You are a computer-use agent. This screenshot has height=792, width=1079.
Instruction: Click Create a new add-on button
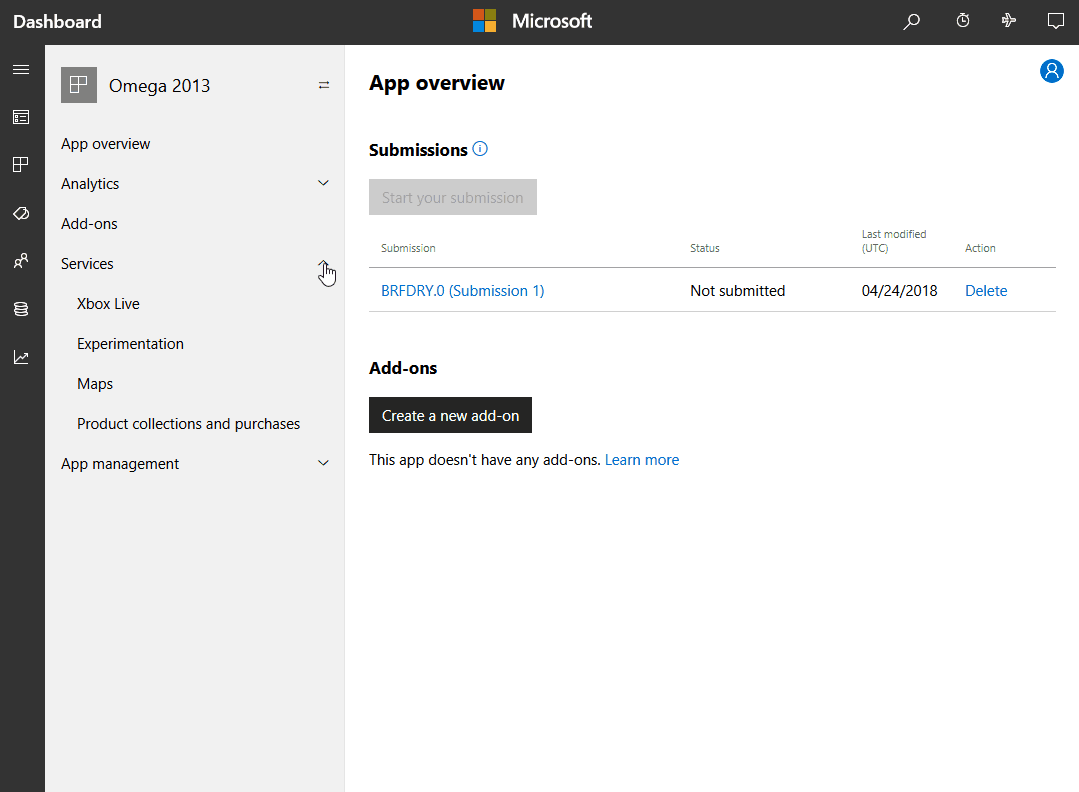450,415
